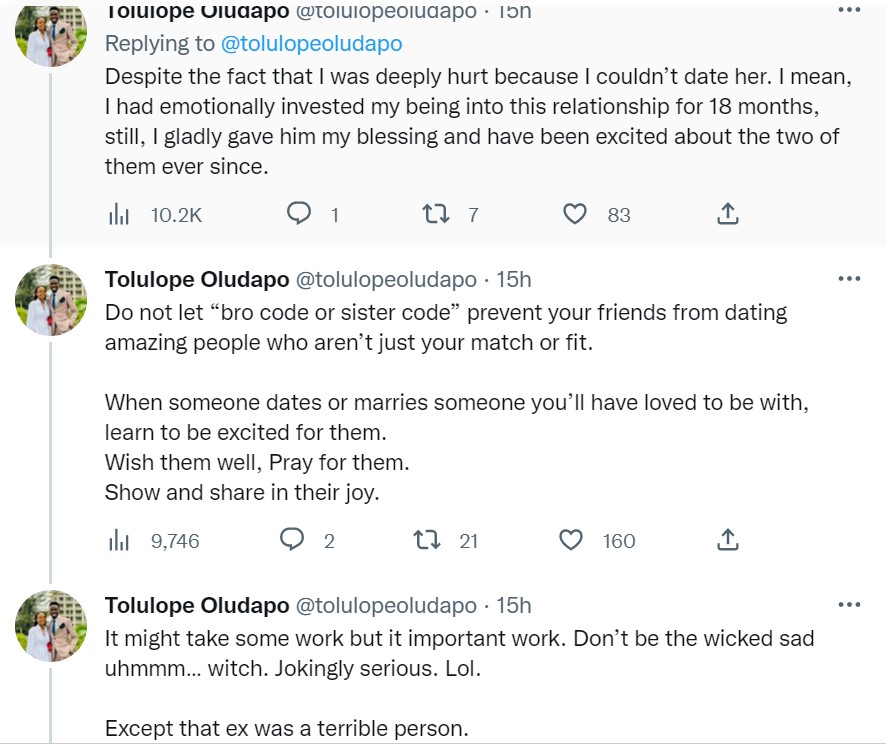Like the tweet with 83 likes
886x744 pixels.
point(575,214)
